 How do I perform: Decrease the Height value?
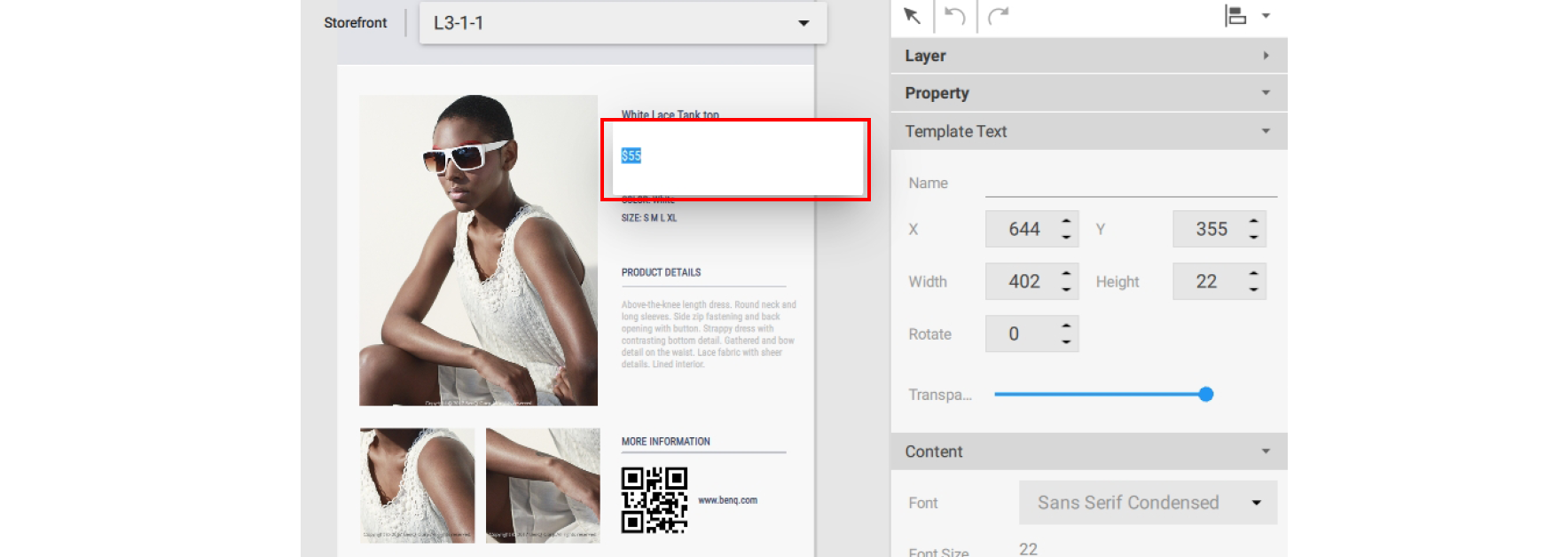click(x=1253, y=290)
